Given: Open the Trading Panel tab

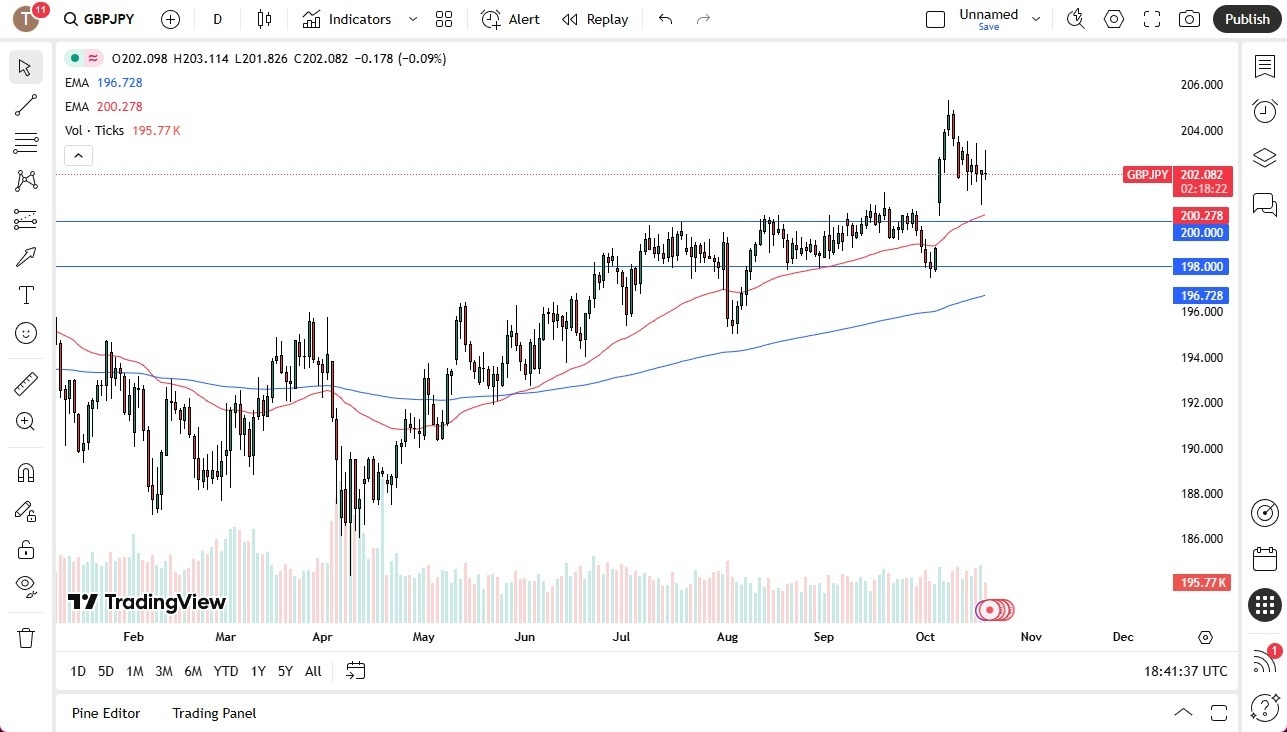Looking at the screenshot, I should [213, 712].
